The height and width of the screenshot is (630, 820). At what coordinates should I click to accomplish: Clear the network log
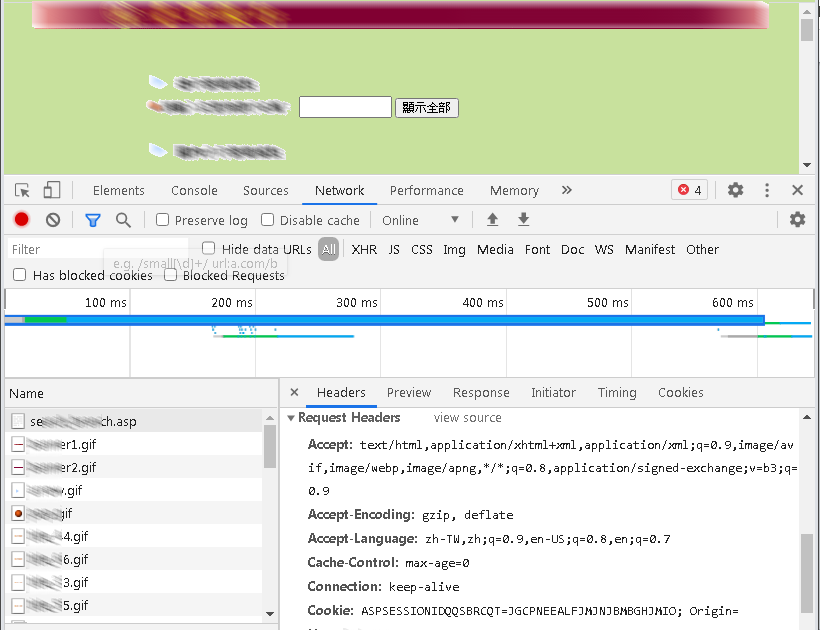click(52, 219)
